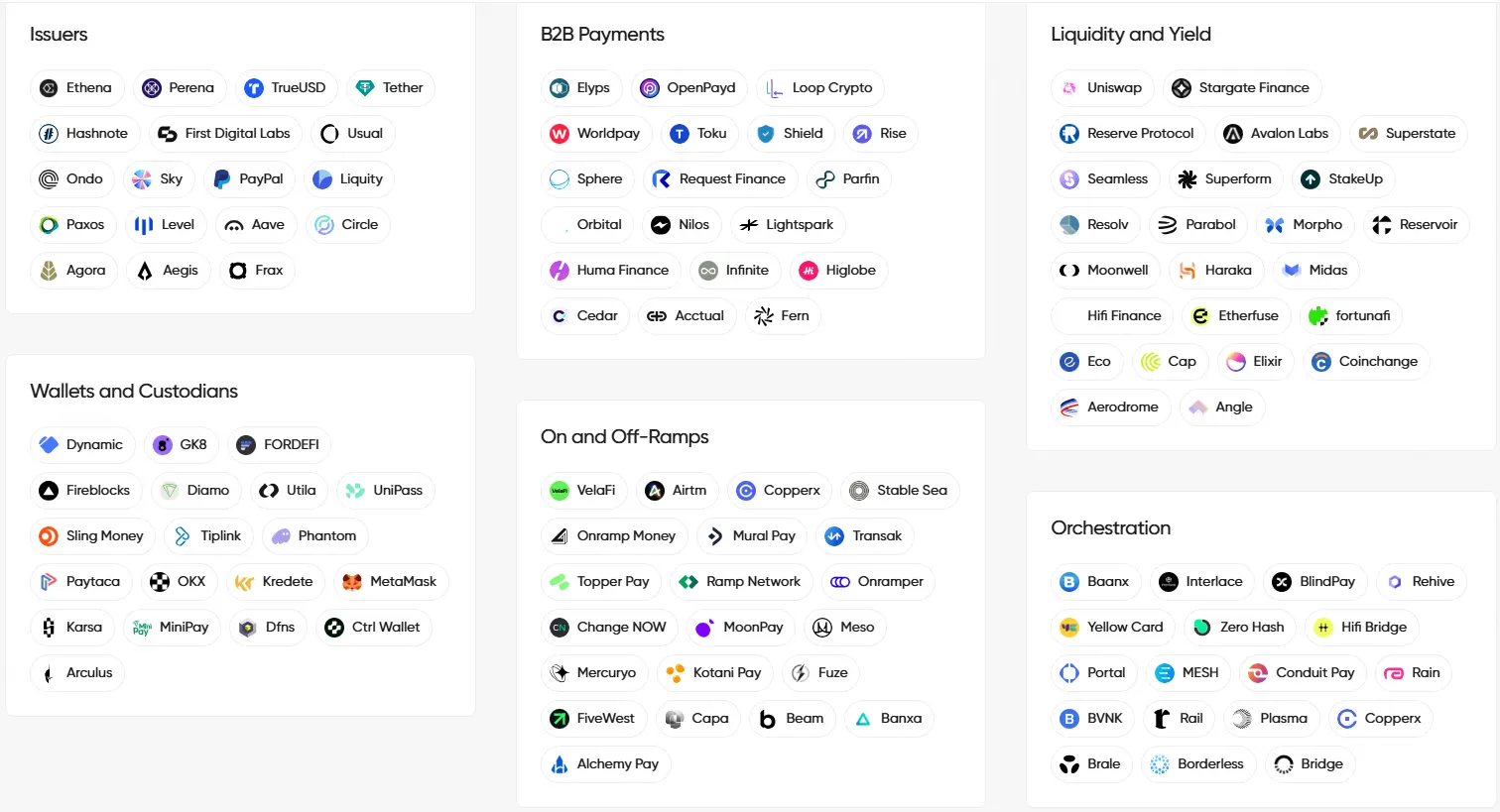Open the Stargate Finance entry
Screen dimensions: 1500x812
click(x=1242, y=88)
